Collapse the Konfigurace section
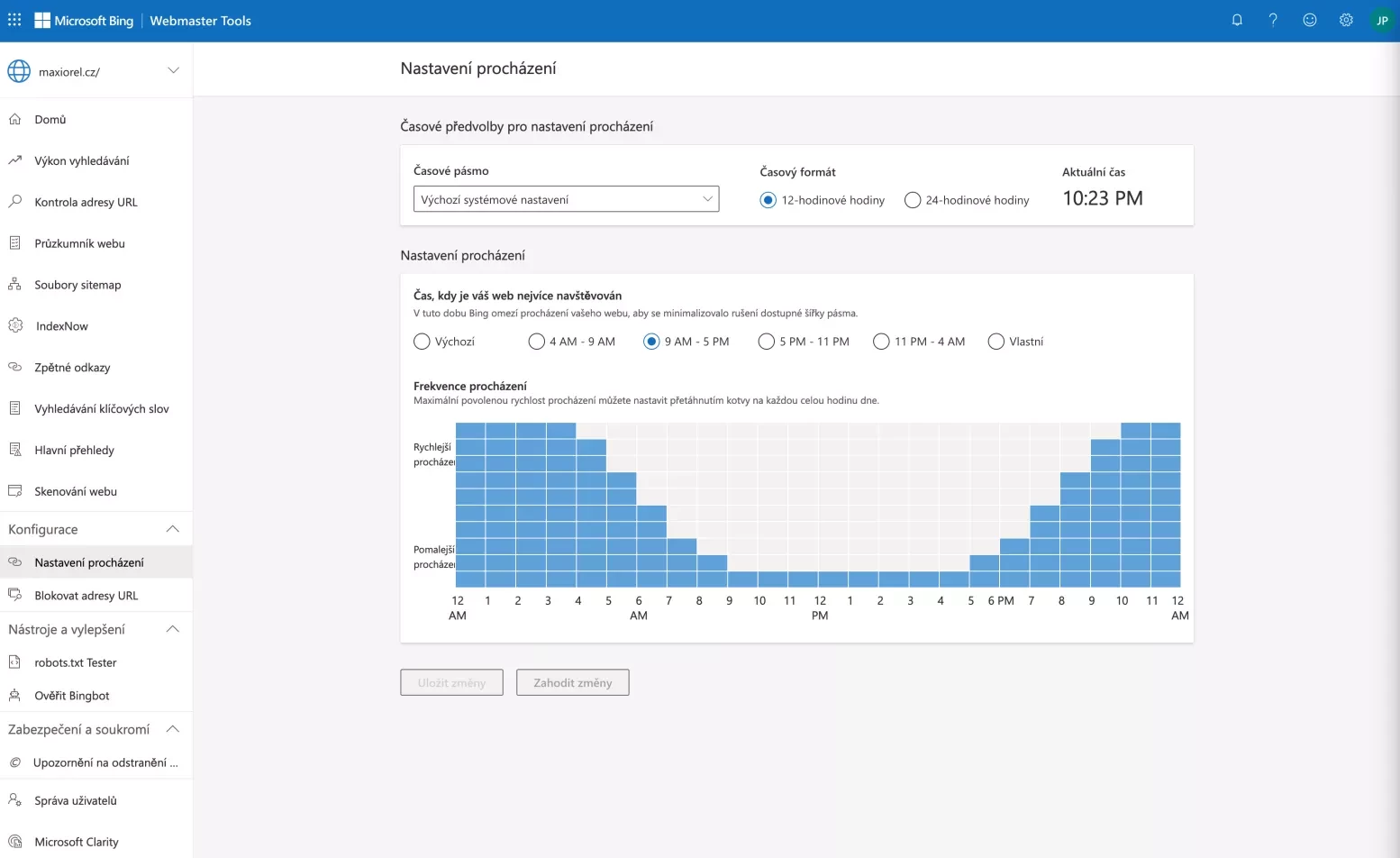 coord(173,529)
